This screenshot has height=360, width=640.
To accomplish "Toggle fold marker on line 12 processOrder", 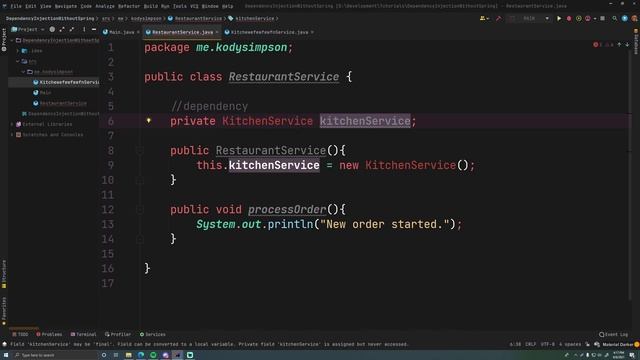I will (x=140, y=209).
